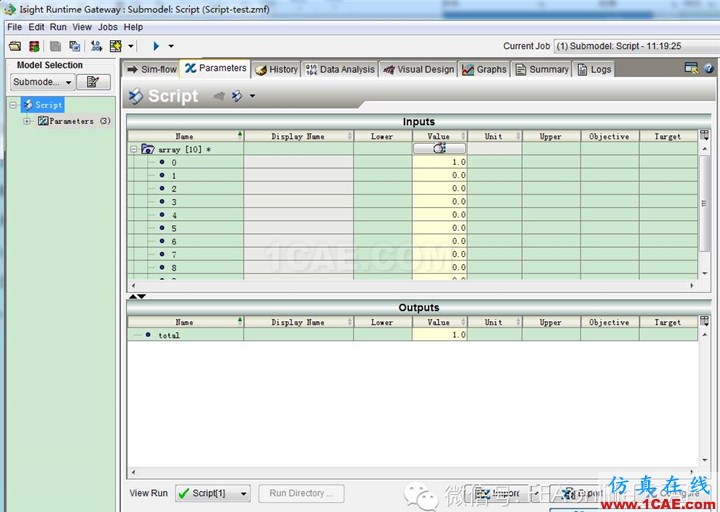
Task: Select Script in the model tree
Action: [43, 105]
